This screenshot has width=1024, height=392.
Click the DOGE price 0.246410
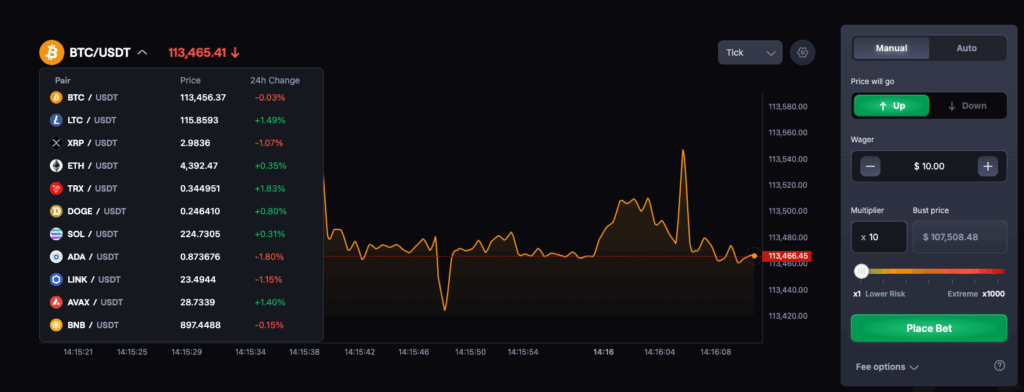(x=200, y=211)
